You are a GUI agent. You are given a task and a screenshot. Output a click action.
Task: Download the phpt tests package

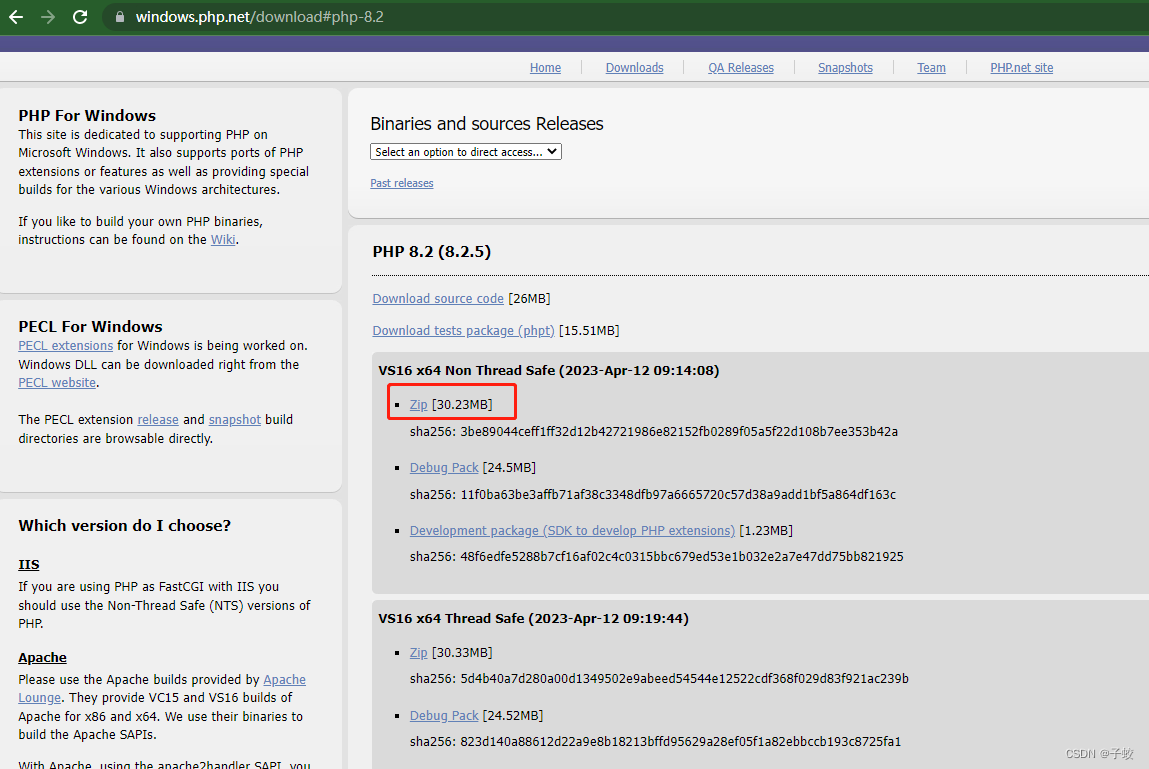pyautogui.click(x=463, y=330)
